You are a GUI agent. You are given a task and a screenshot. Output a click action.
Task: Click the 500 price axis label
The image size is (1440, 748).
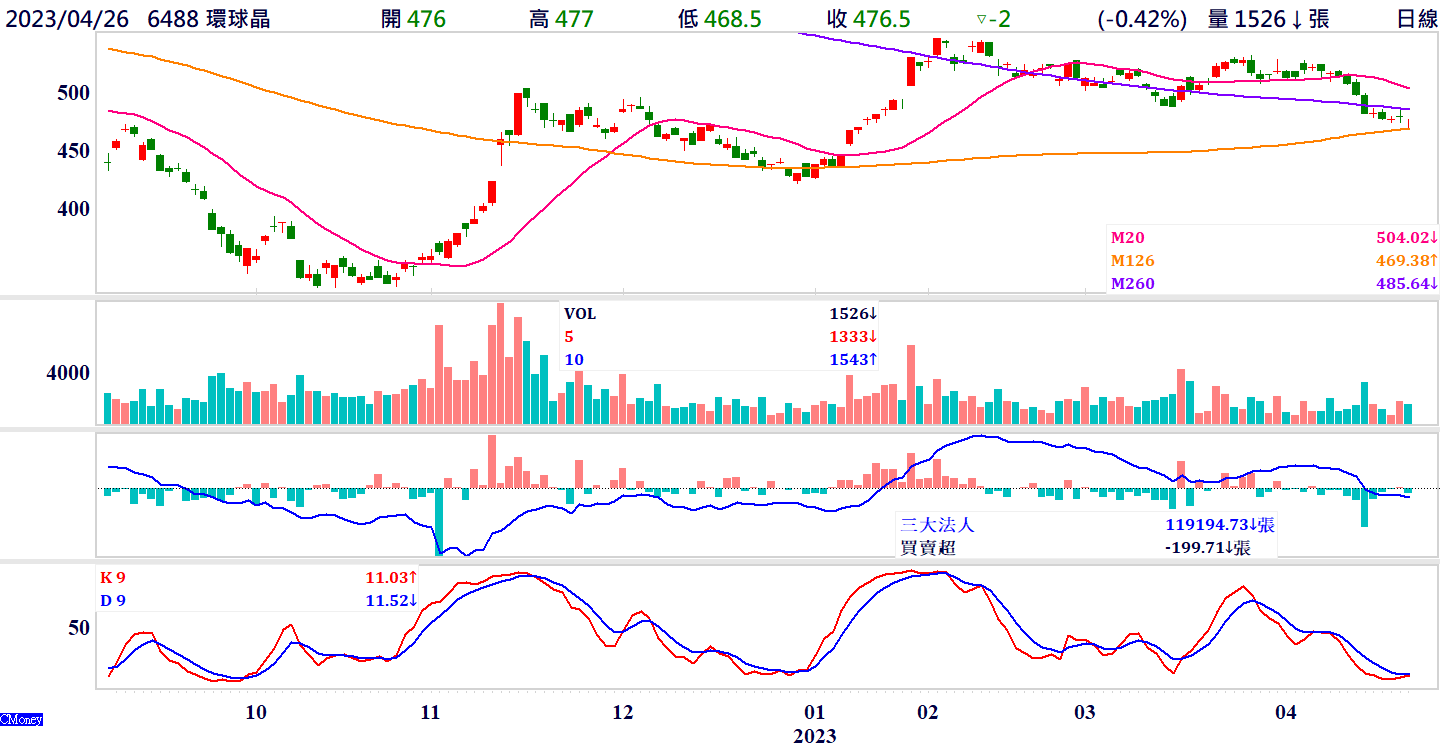pyautogui.click(x=74, y=93)
